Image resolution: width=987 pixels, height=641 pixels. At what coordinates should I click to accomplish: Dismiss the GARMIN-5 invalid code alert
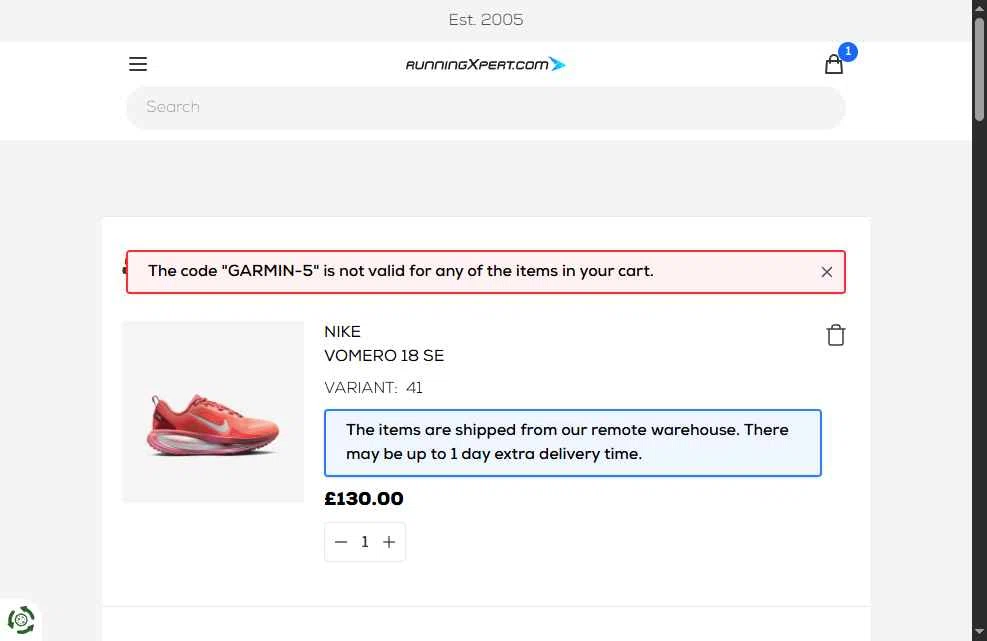826,272
